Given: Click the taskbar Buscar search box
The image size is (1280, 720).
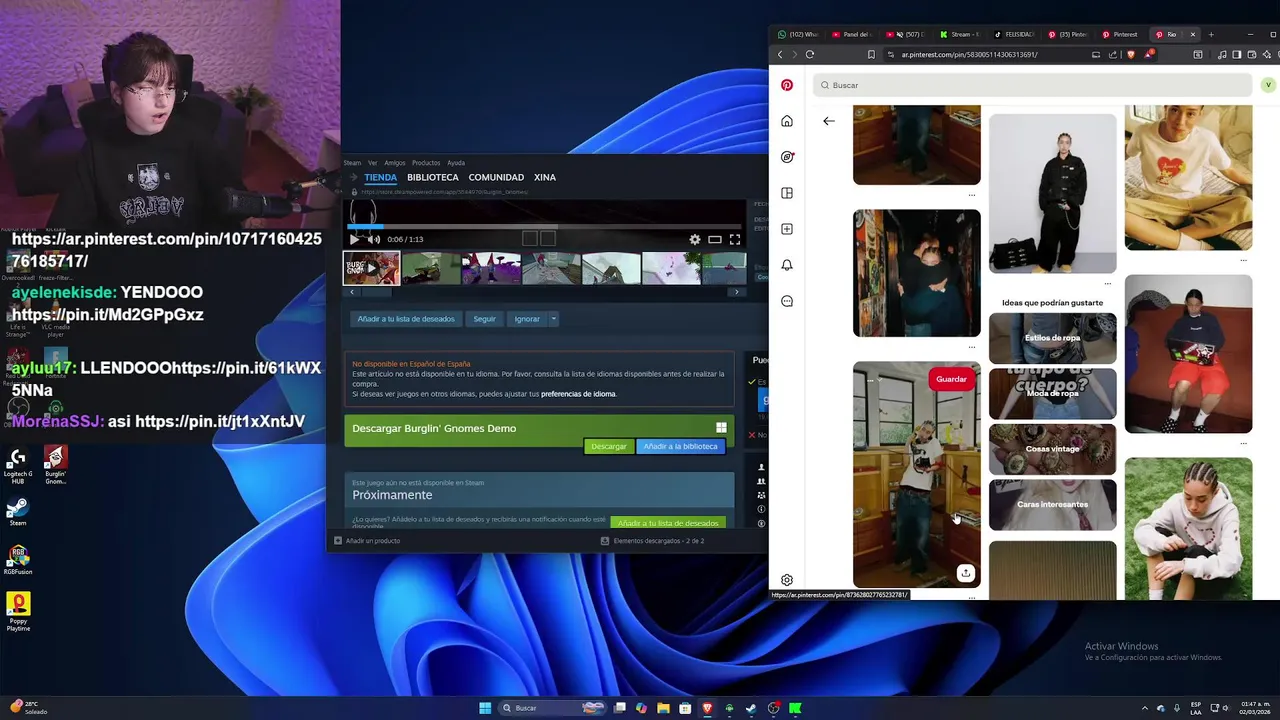Looking at the screenshot, I should tap(553, 708).
